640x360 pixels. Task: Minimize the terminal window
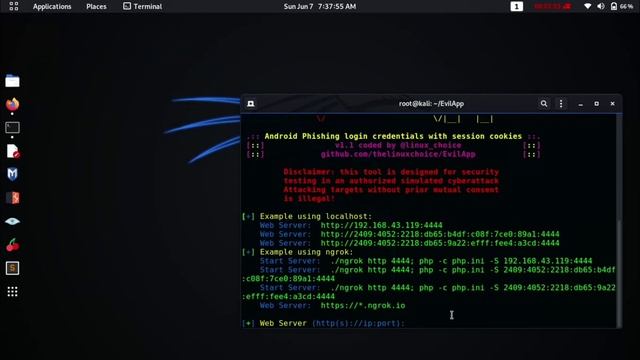pyautogui.click(x=580, y=104)
